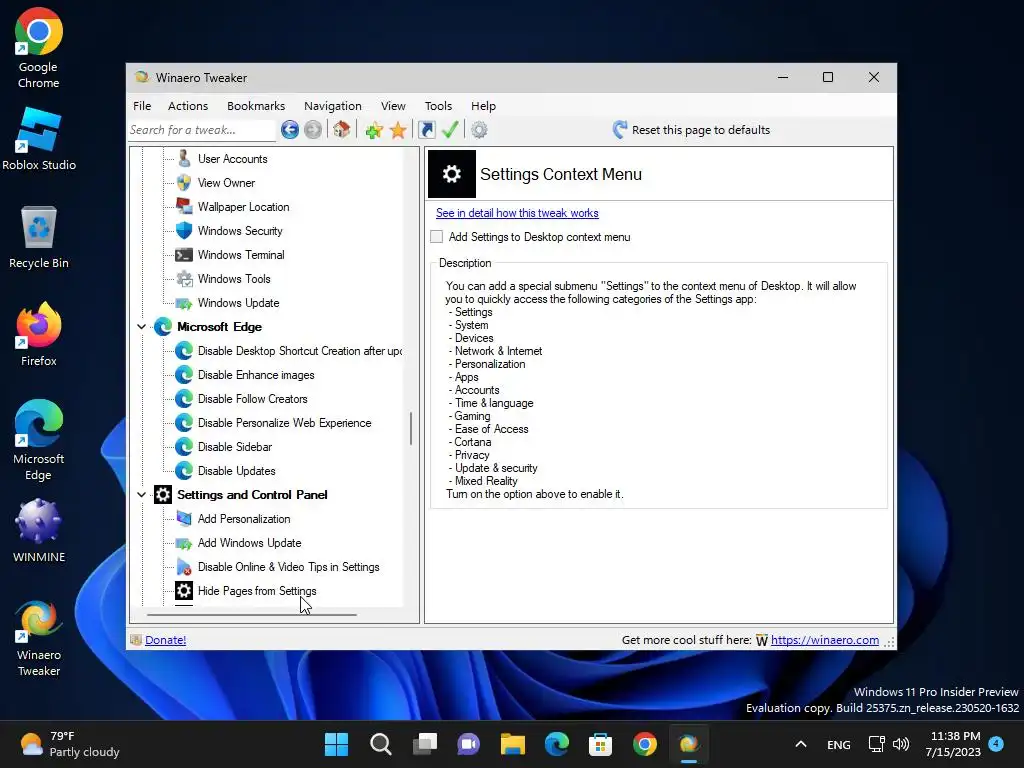Enable Add Settings to Desktop context menu
The height and width of the screenshot is (768, 1024).
437,236
